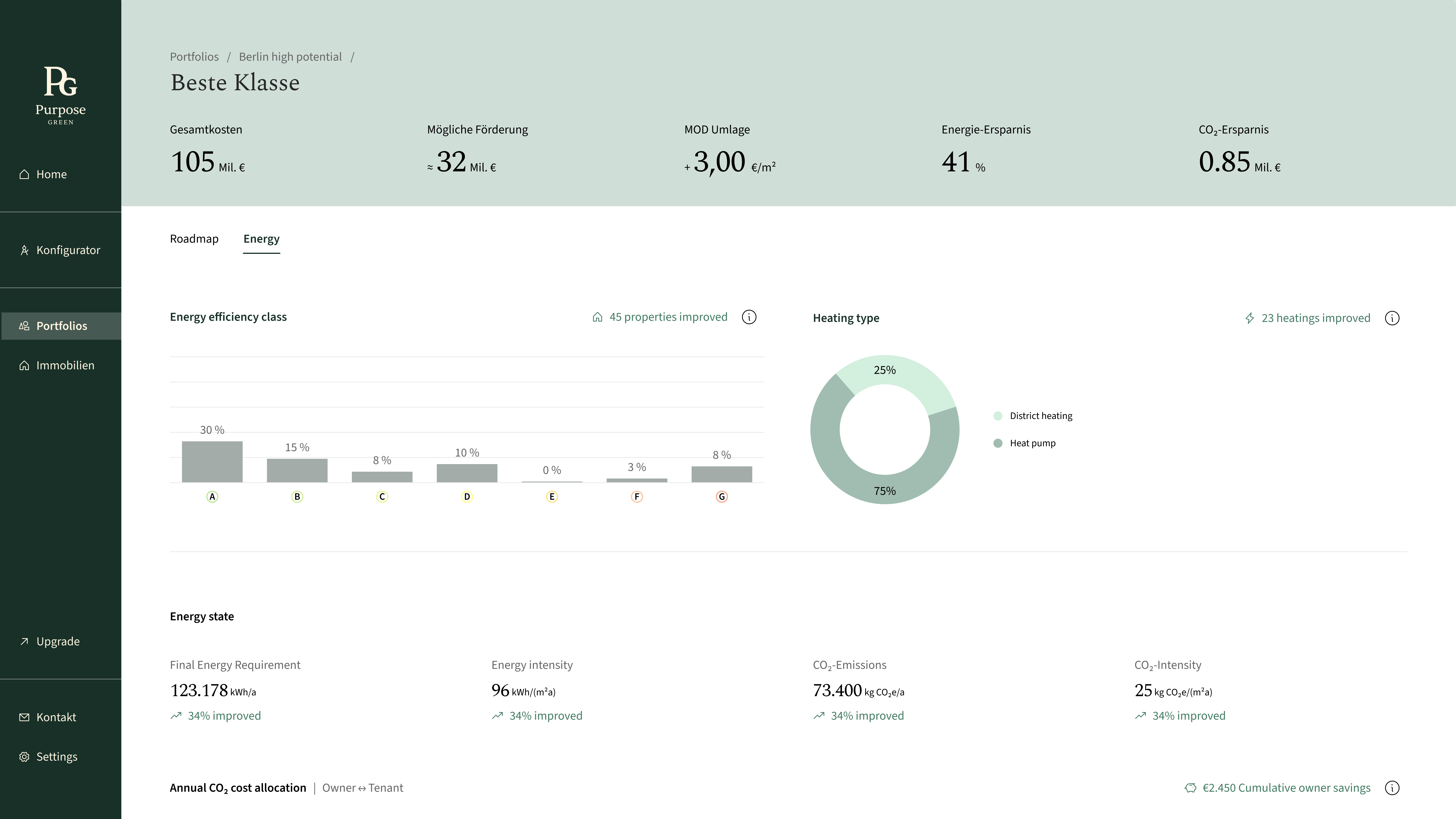Click the 75% donut chart segment
This screenshot has width=1456, height=819.
point(885,490)
